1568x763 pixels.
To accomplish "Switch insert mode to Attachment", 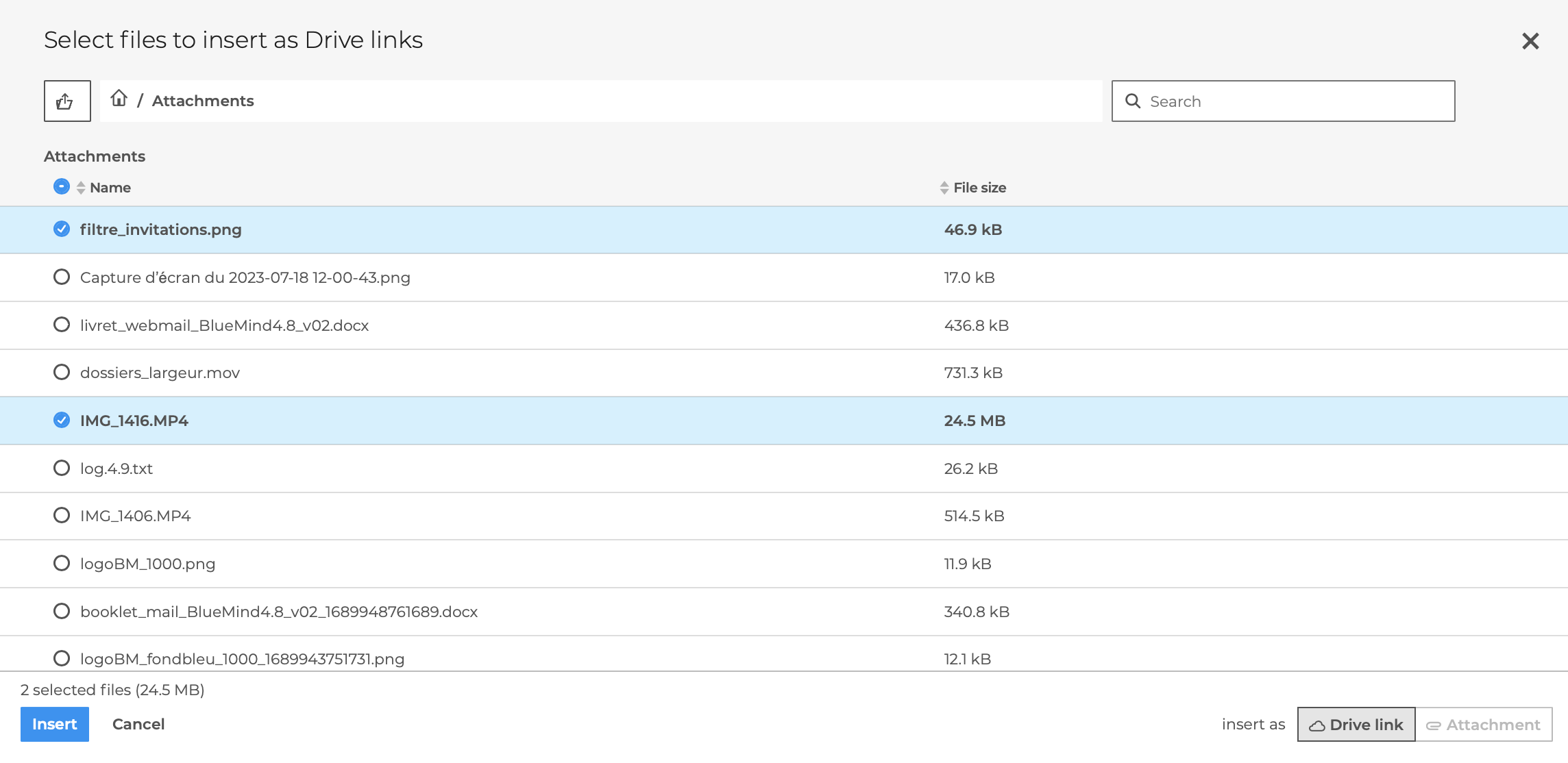I will 1483,725.
